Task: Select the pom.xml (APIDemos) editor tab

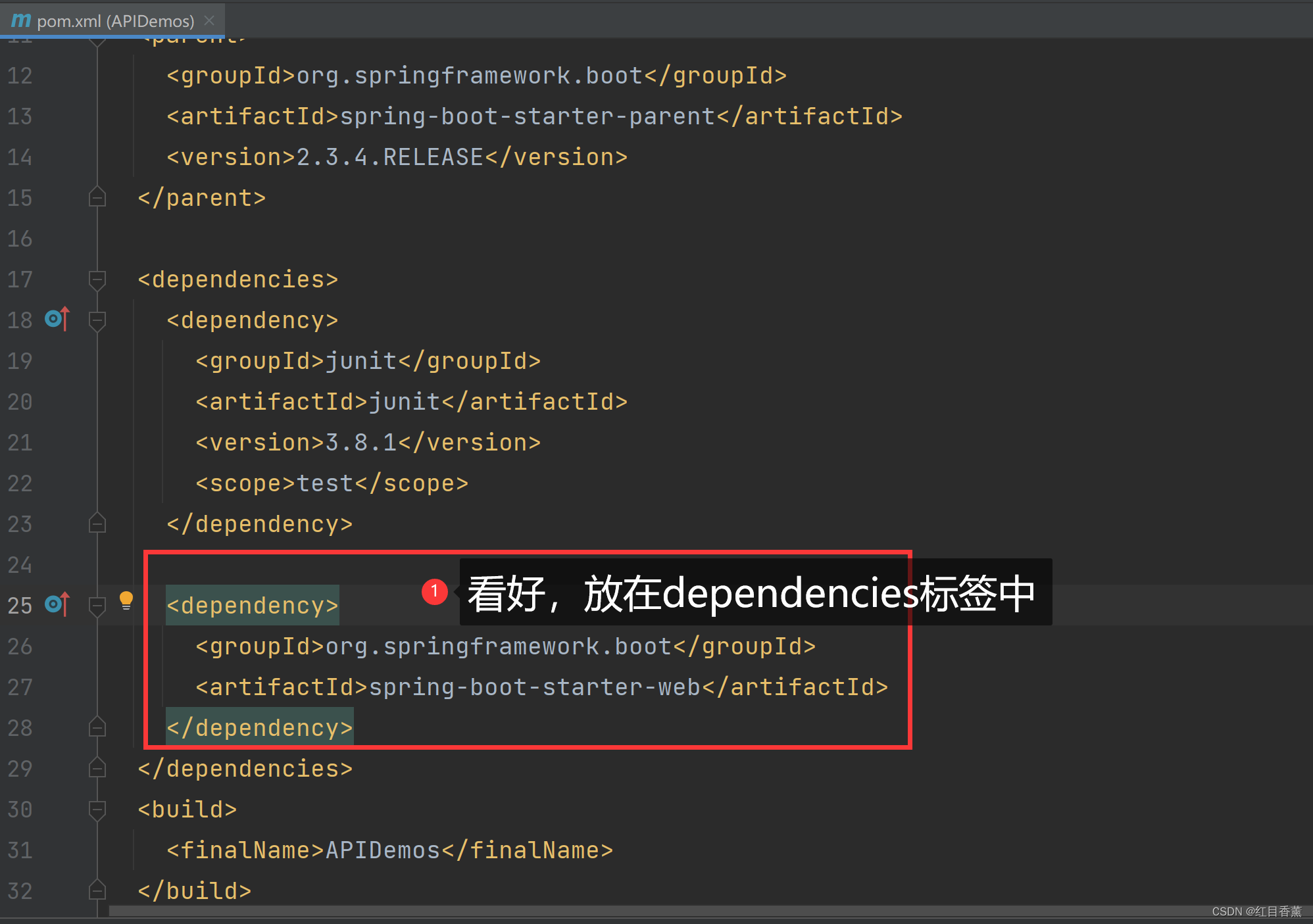Action: [115, 21]
